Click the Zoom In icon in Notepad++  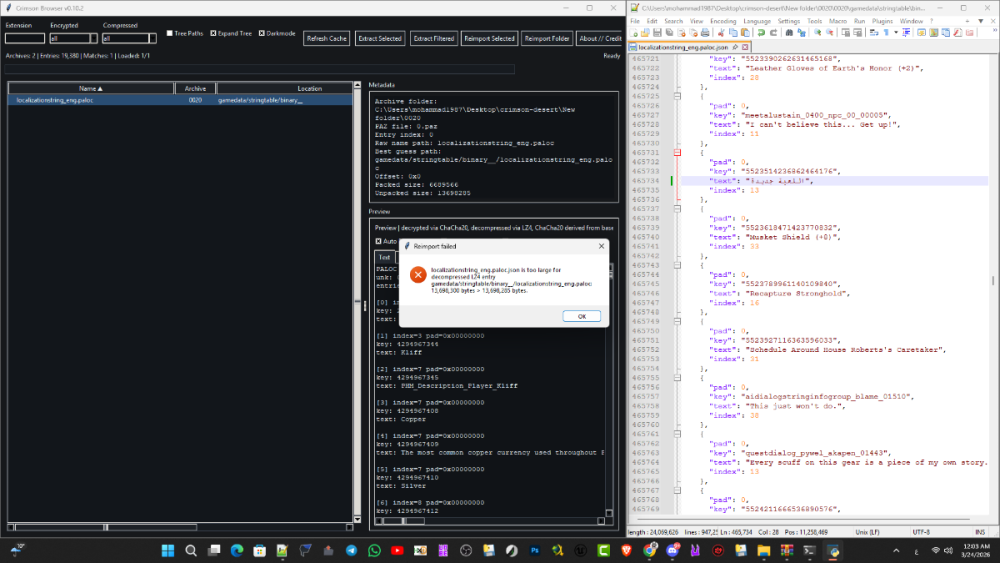(x=818, y=33)
